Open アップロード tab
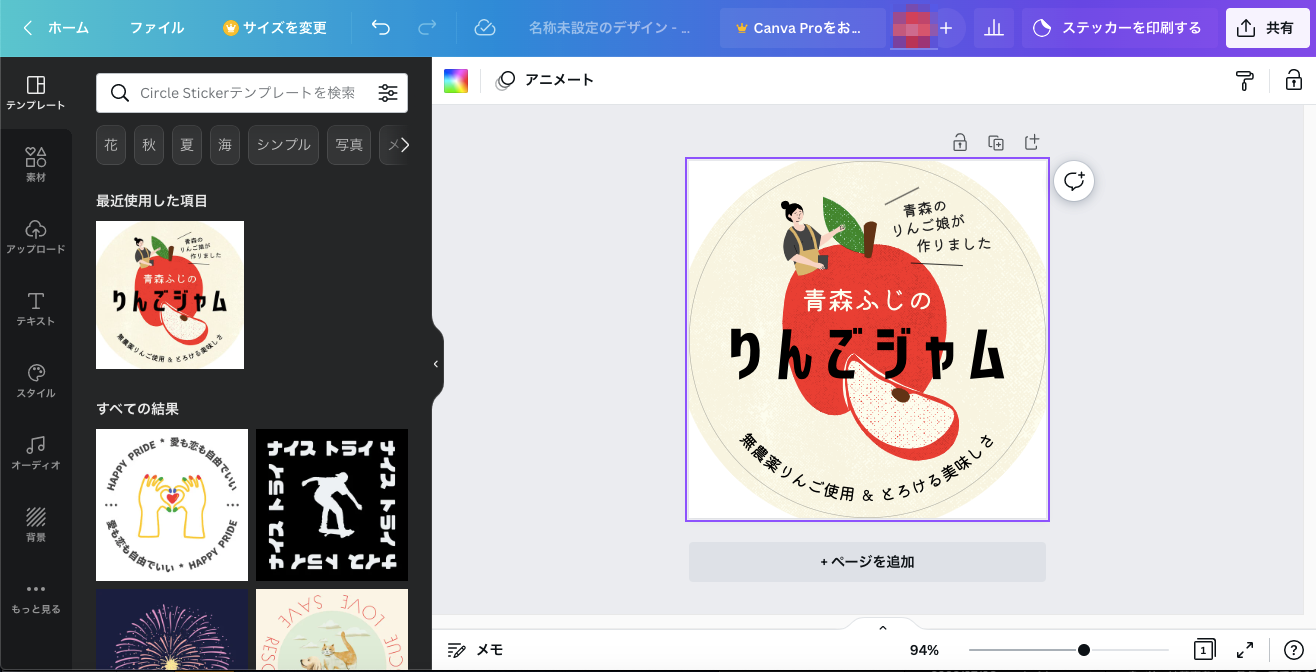The height and width of the screenshot is (672, 1316). 36,237
